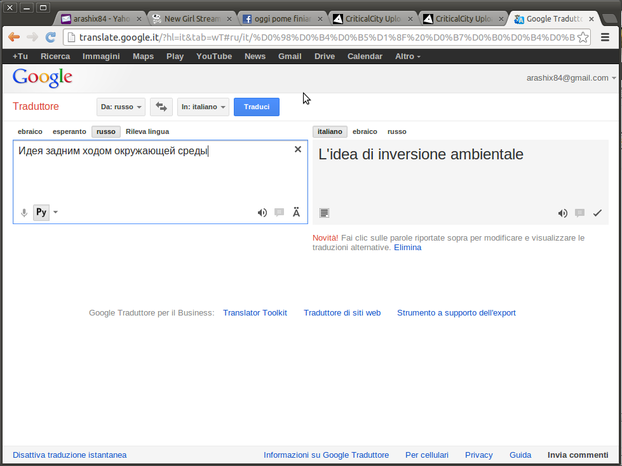Image resolution: width=622 pixels, height=466 pixels.
Task: Close the New Girl Stream tab
Action: (x=229, y=19)
